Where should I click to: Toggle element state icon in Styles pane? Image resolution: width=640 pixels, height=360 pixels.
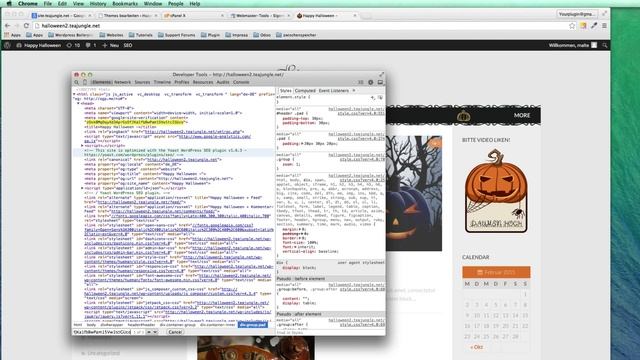click(380, 98)
